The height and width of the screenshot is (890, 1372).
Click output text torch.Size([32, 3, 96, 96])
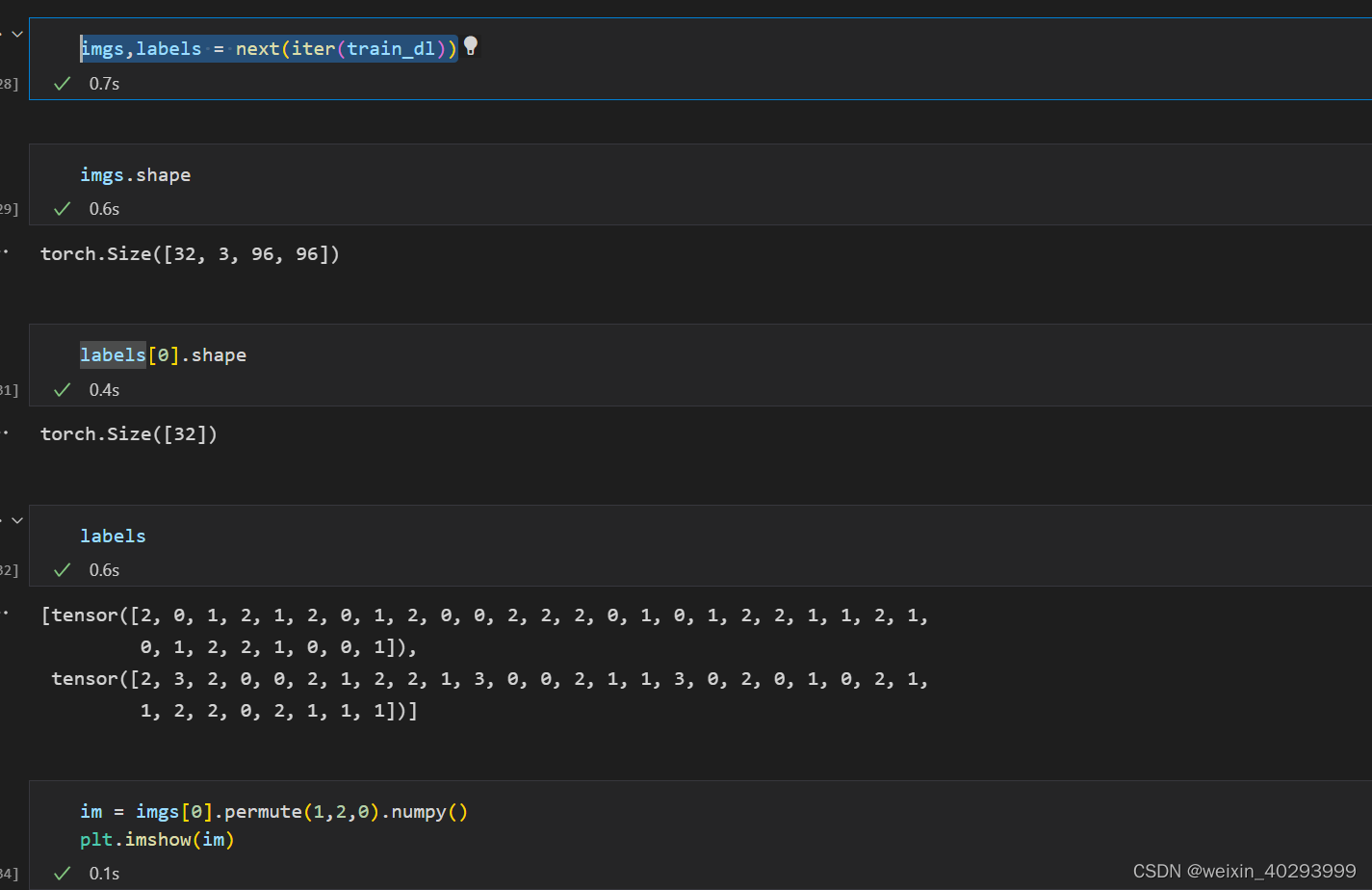coord(190,253)
